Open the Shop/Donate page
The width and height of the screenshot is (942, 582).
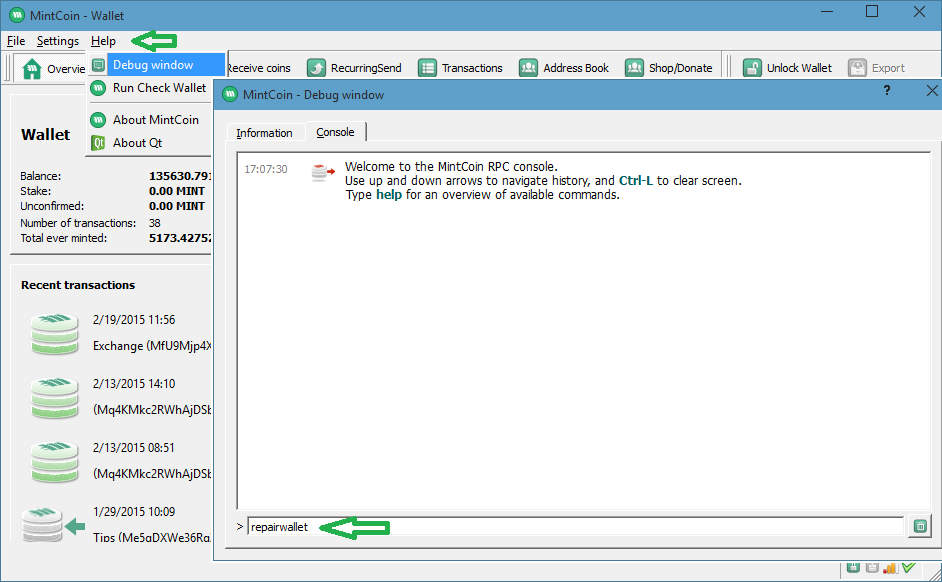[668, 68]
